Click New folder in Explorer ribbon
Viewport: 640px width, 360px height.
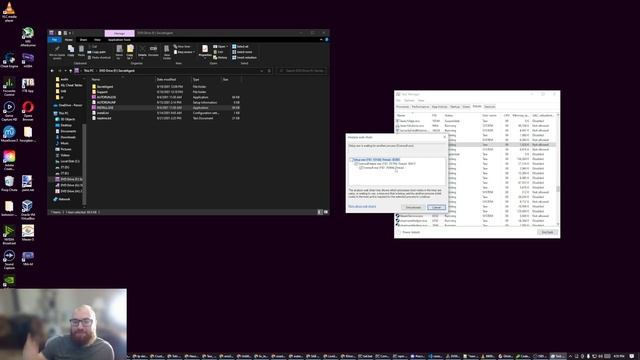tap(167, 52)
